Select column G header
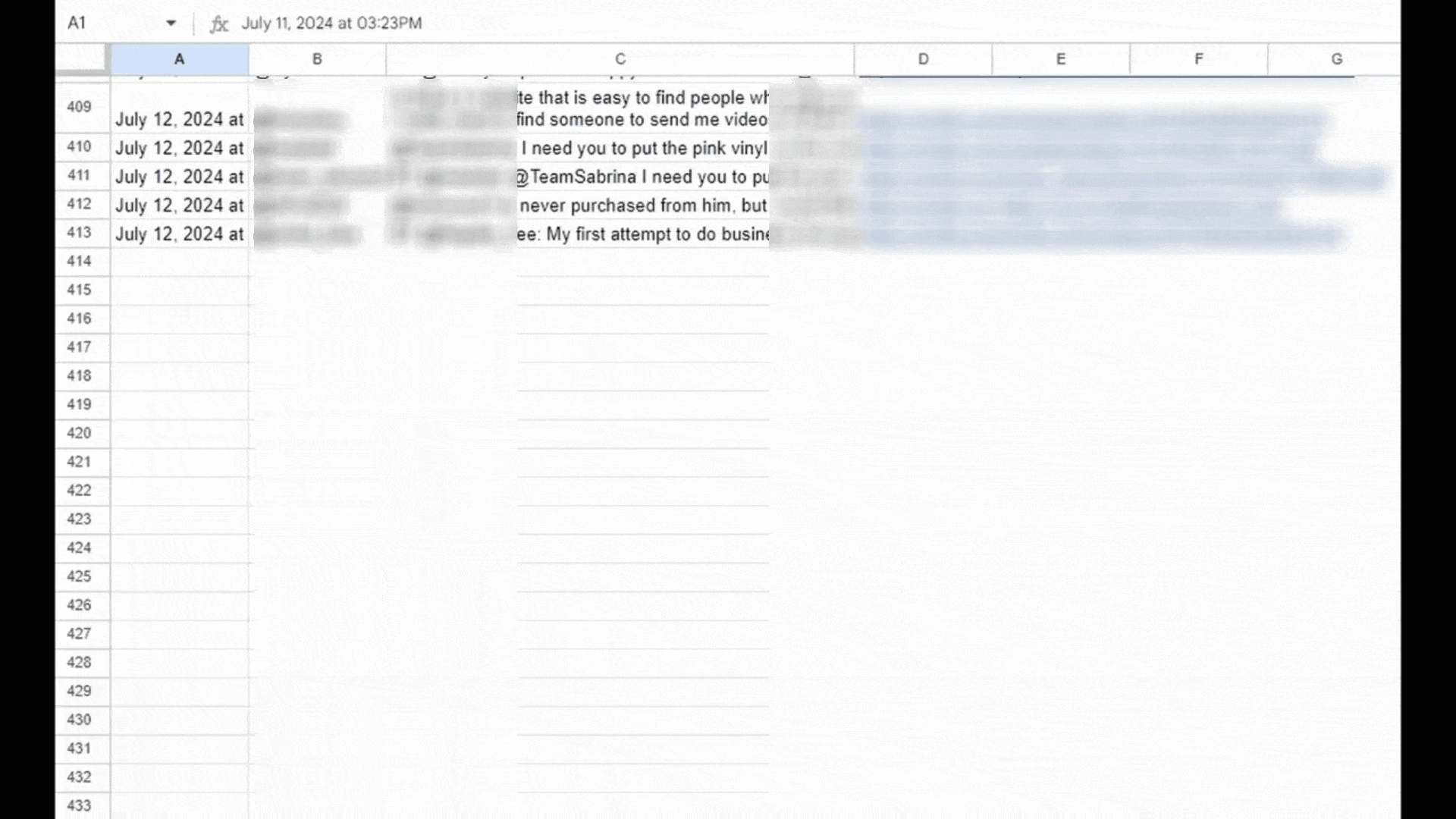This screenshot has width=1456, height=819. (x=1335, y=59)
